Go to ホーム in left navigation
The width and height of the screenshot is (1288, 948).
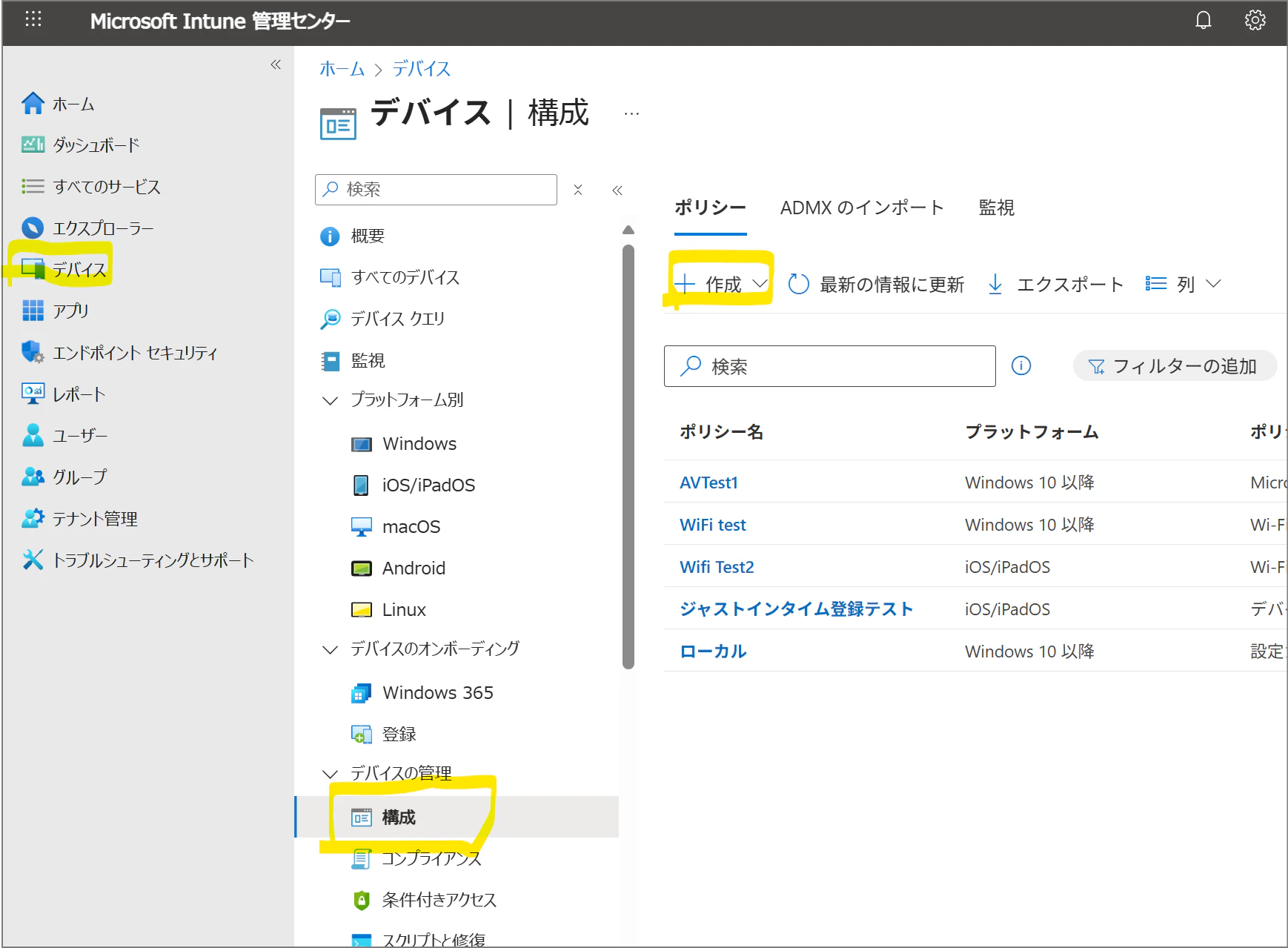[59, 104]
